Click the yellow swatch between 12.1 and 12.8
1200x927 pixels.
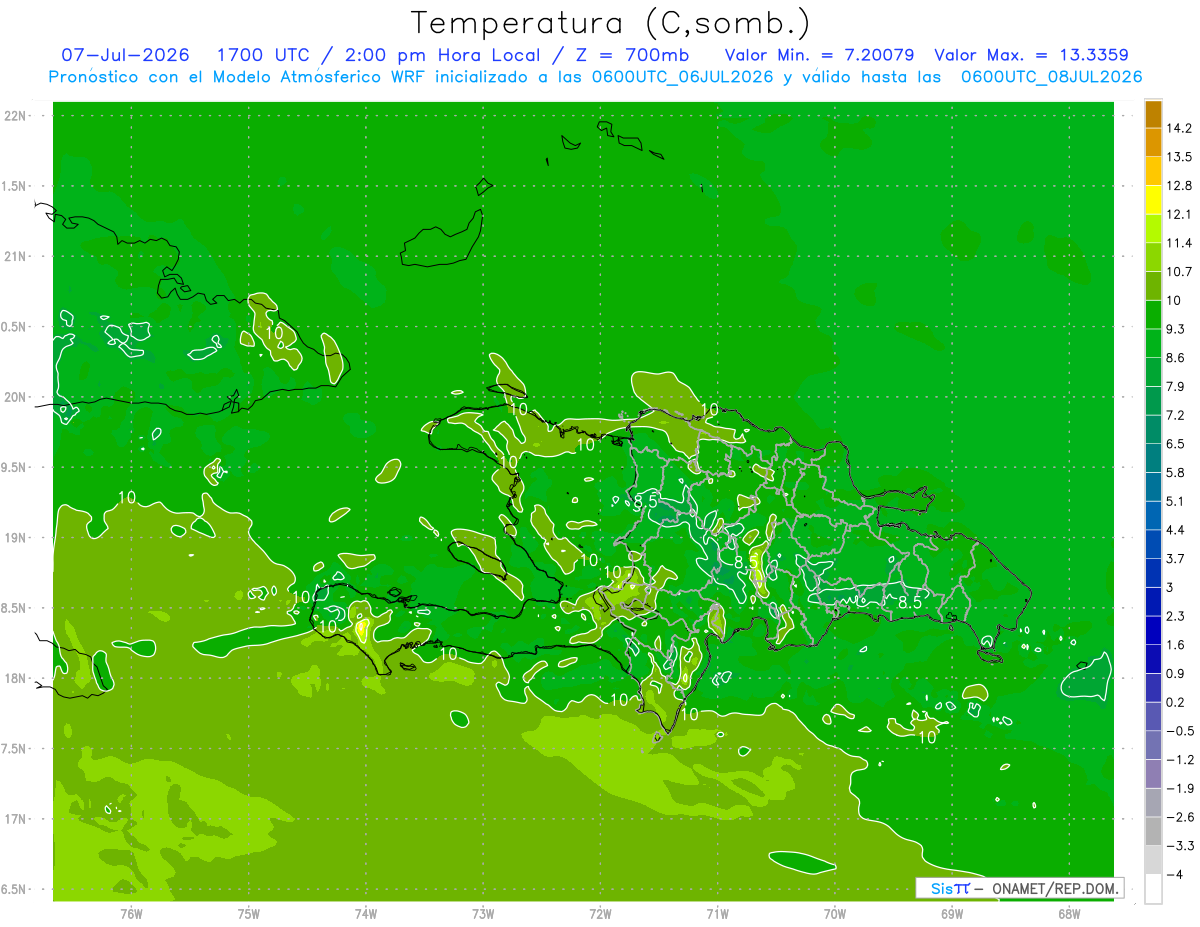(1153, 200)
